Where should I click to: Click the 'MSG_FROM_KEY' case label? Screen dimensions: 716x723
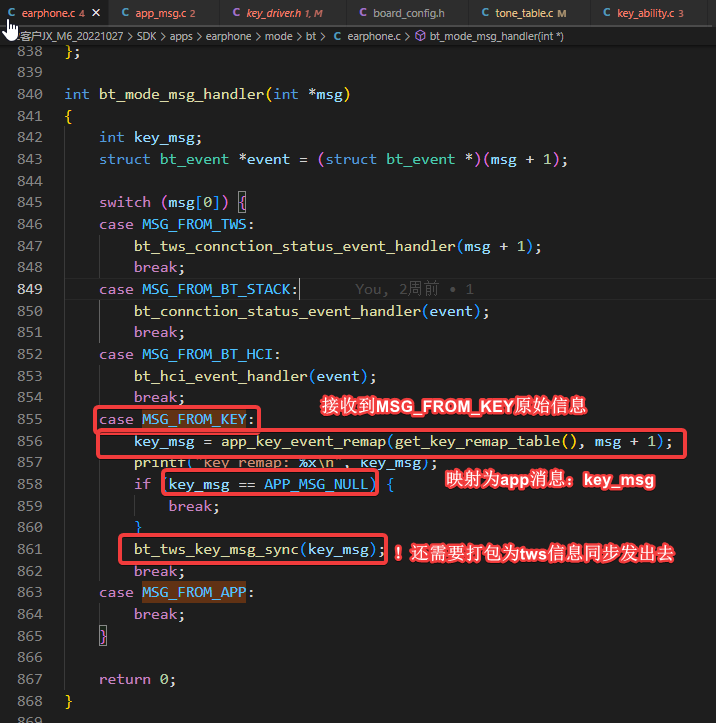194,419
